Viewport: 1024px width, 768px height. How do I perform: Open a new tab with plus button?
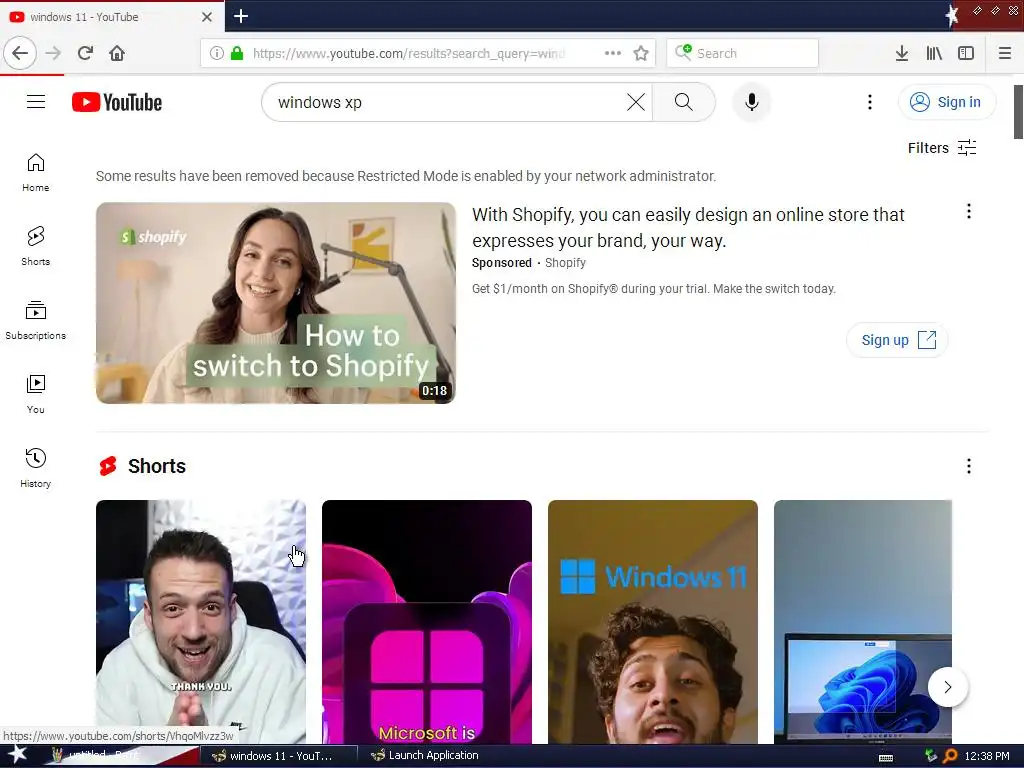240,16
